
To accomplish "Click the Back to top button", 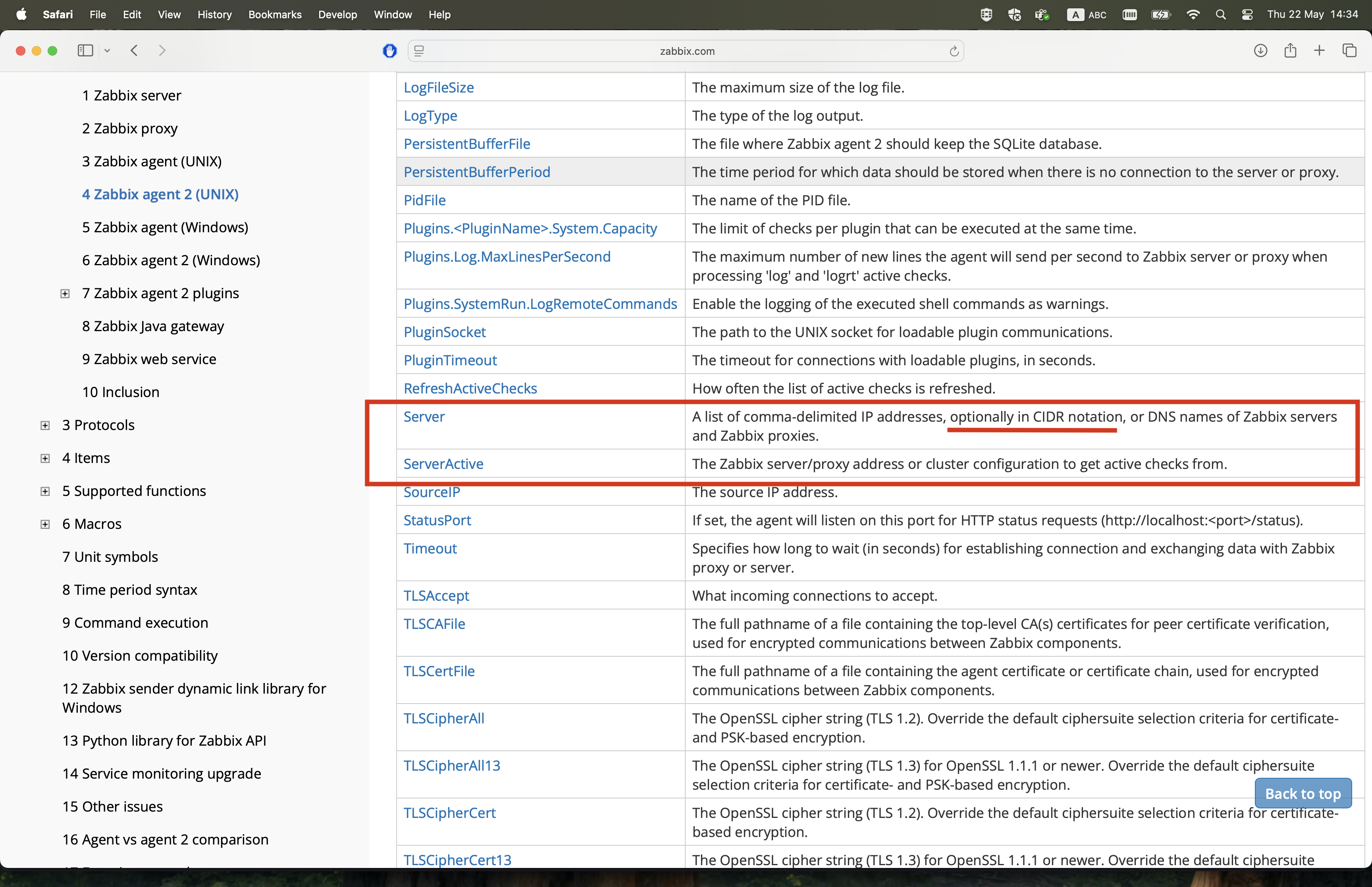I will click(x=1303, y=794).
